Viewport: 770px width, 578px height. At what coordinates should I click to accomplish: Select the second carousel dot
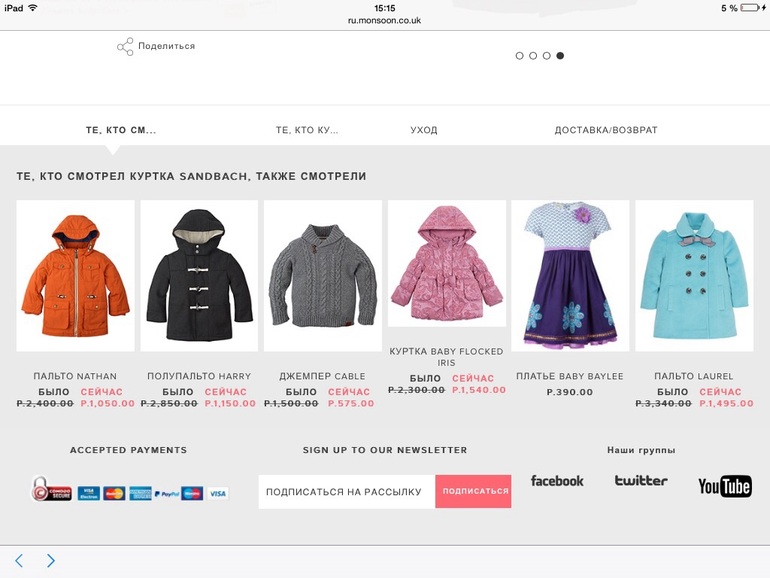[x=533, y=55]
